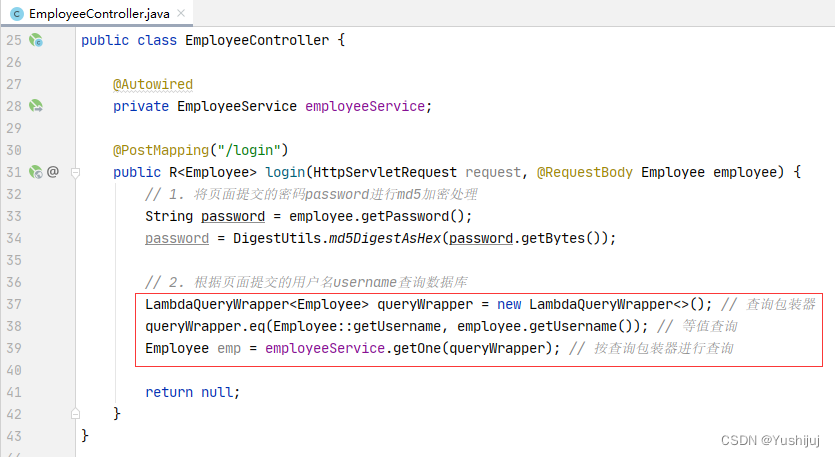
Task: Open the EmployeeController.java tab
Action: (99, 14)
